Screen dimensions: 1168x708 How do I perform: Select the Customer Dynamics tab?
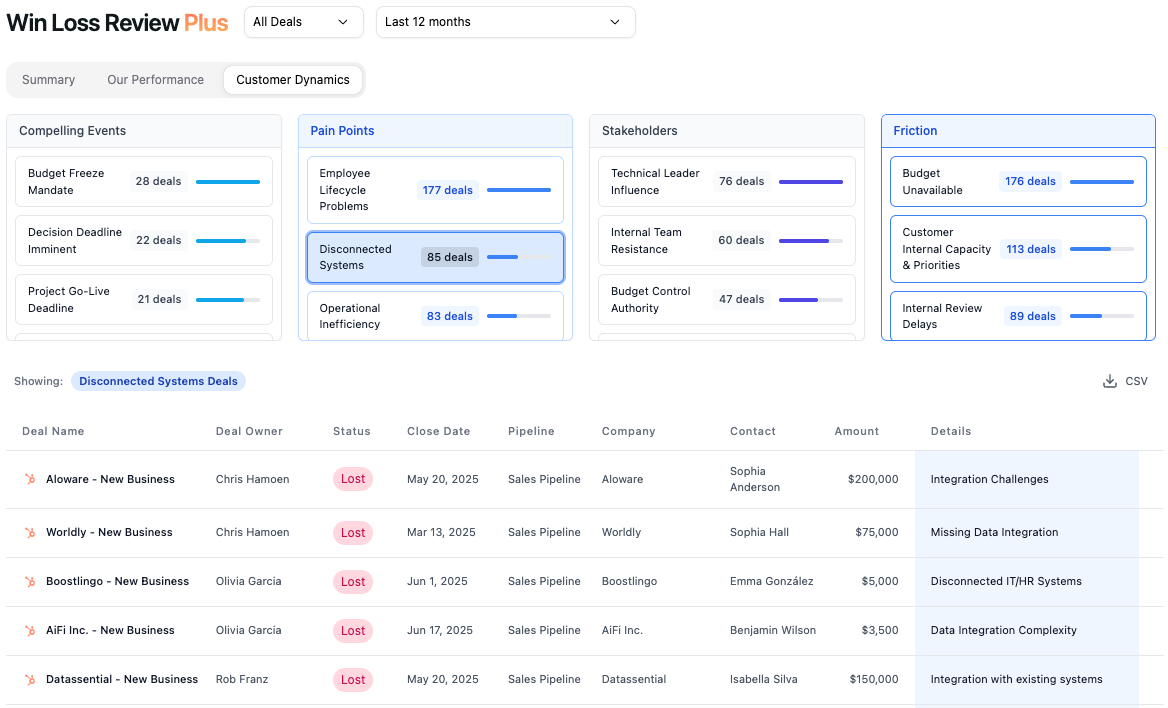click(293, 79)
